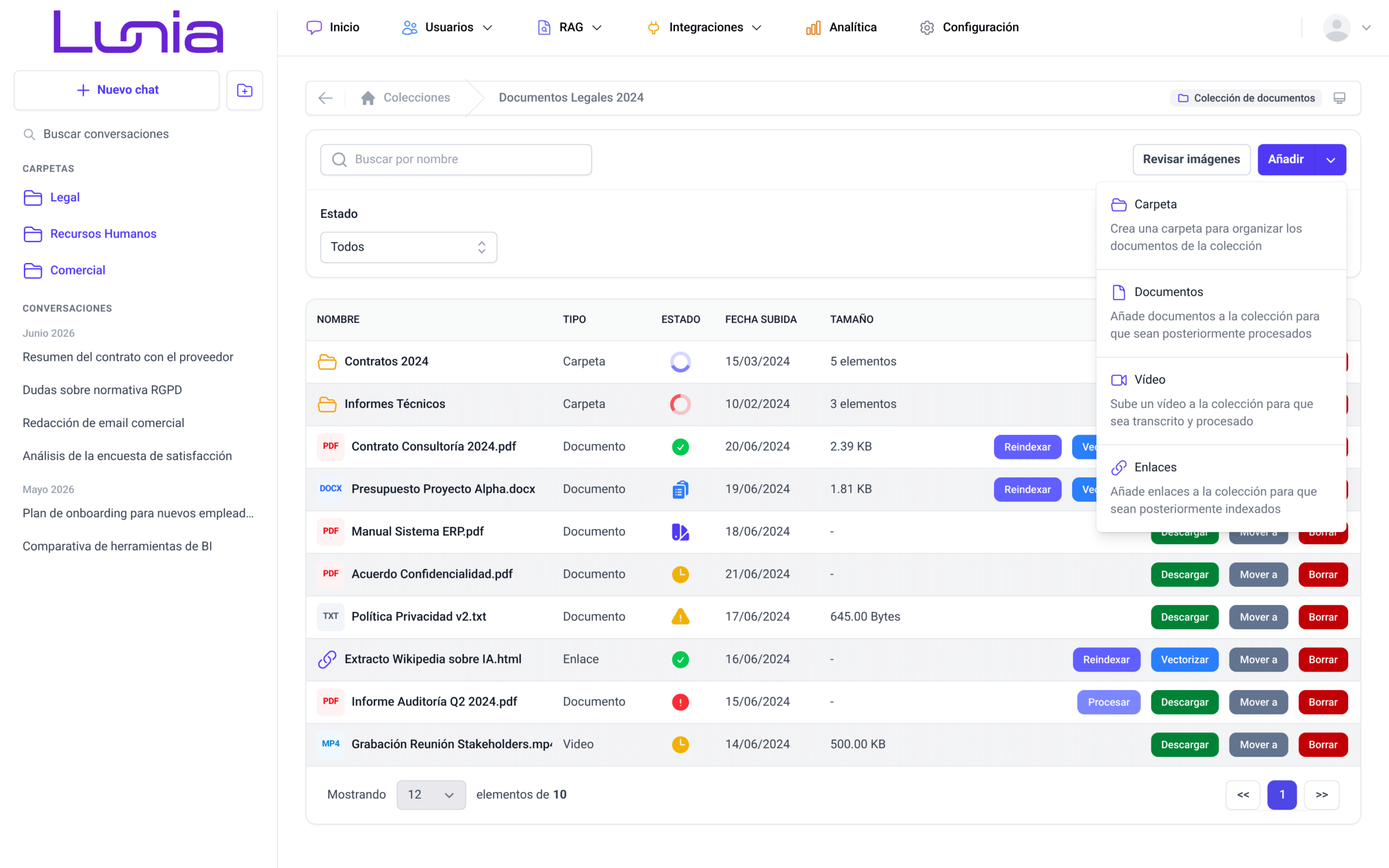Open Configuración in top navigation

(x=969, y=28)
